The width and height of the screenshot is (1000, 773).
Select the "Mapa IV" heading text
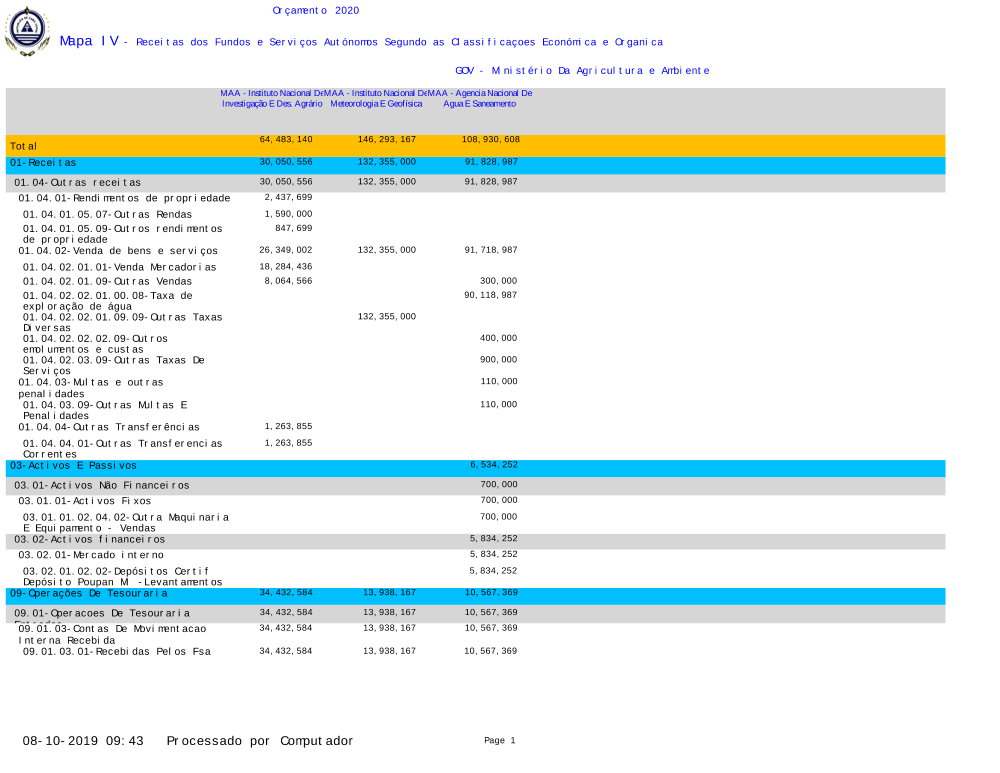[89, 41]
